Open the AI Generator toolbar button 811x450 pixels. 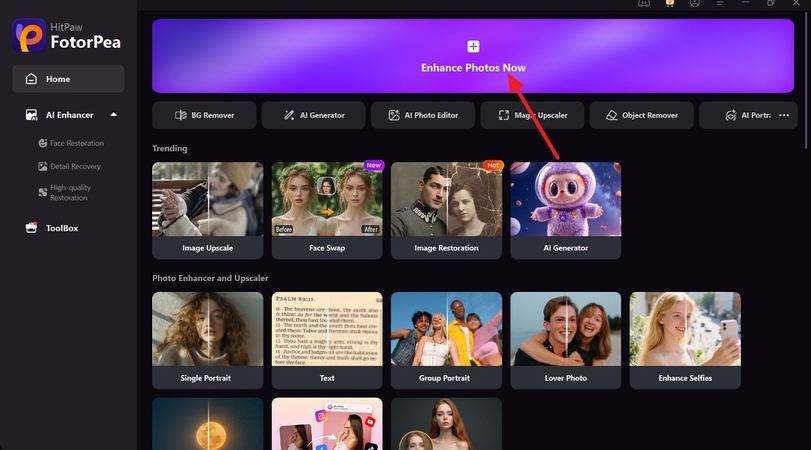tap(313, 115)
